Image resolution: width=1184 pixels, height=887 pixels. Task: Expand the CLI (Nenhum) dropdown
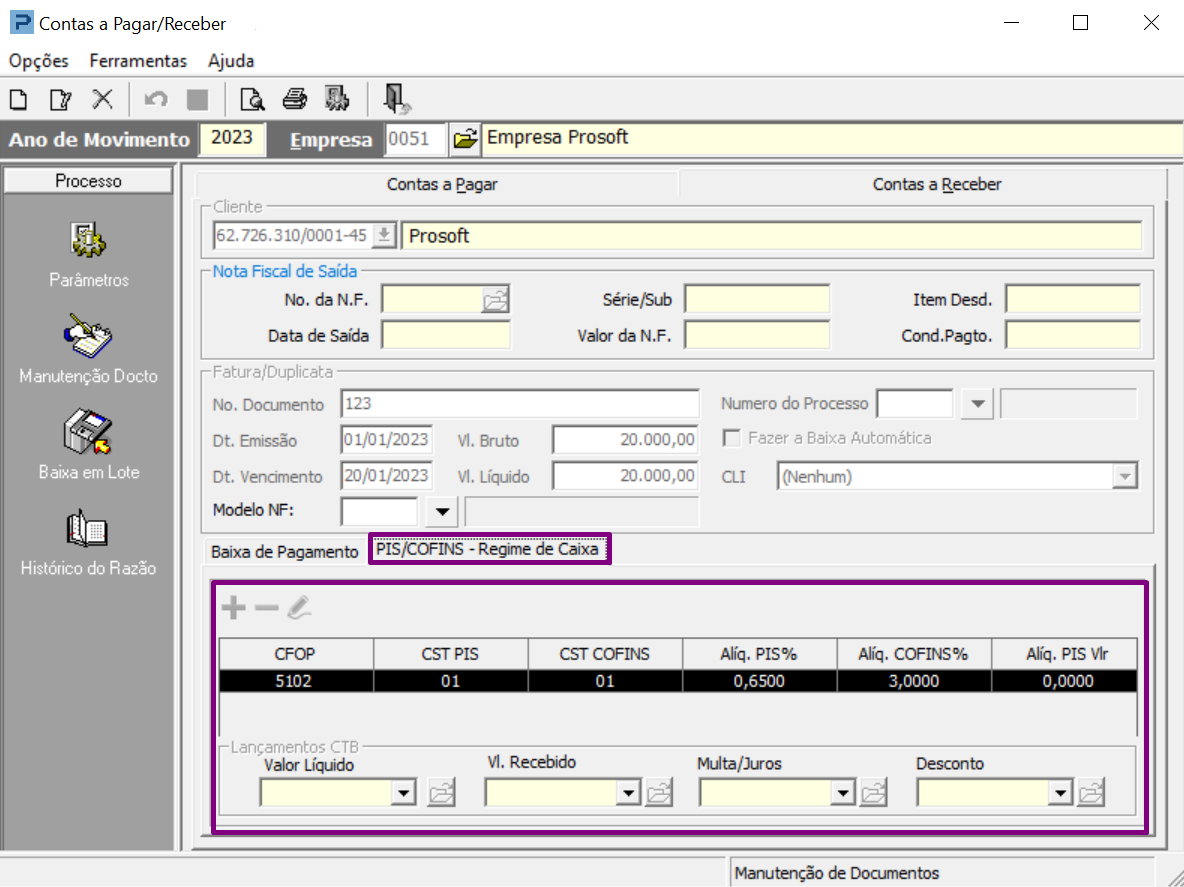[x=1126, y=477]
